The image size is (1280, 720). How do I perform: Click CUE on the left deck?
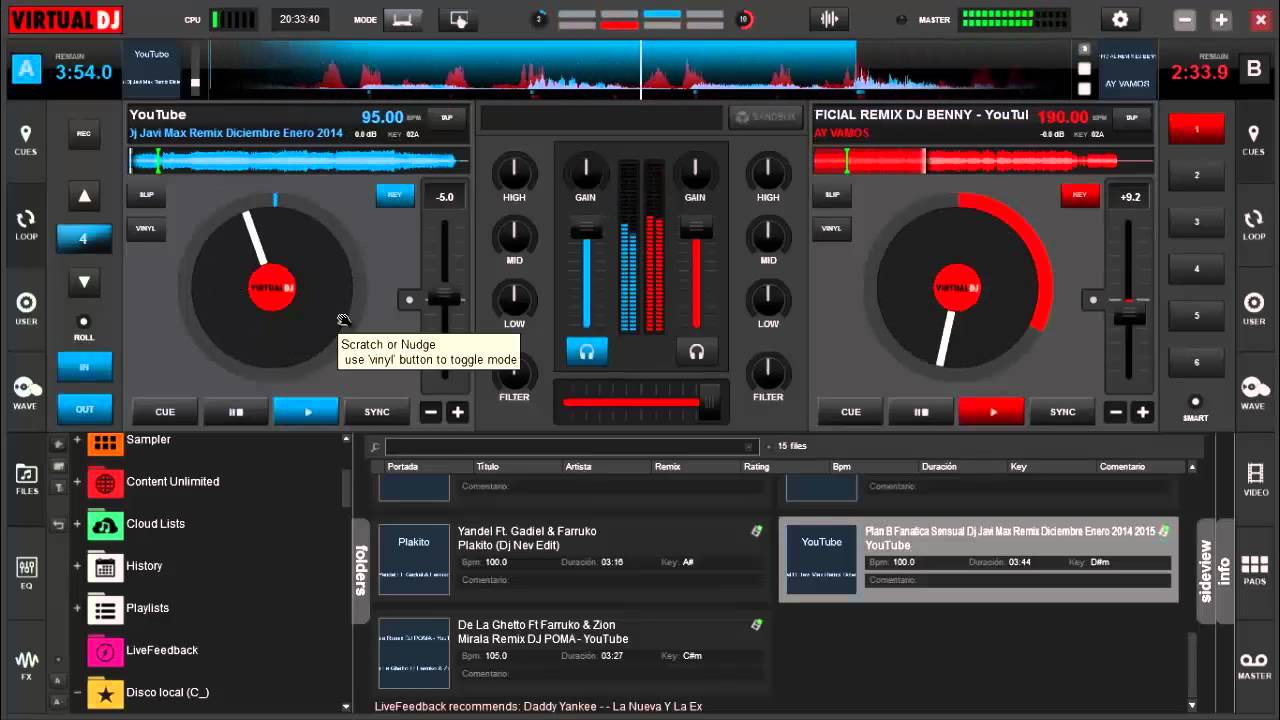pyautogui.click(x=165, y=412)
